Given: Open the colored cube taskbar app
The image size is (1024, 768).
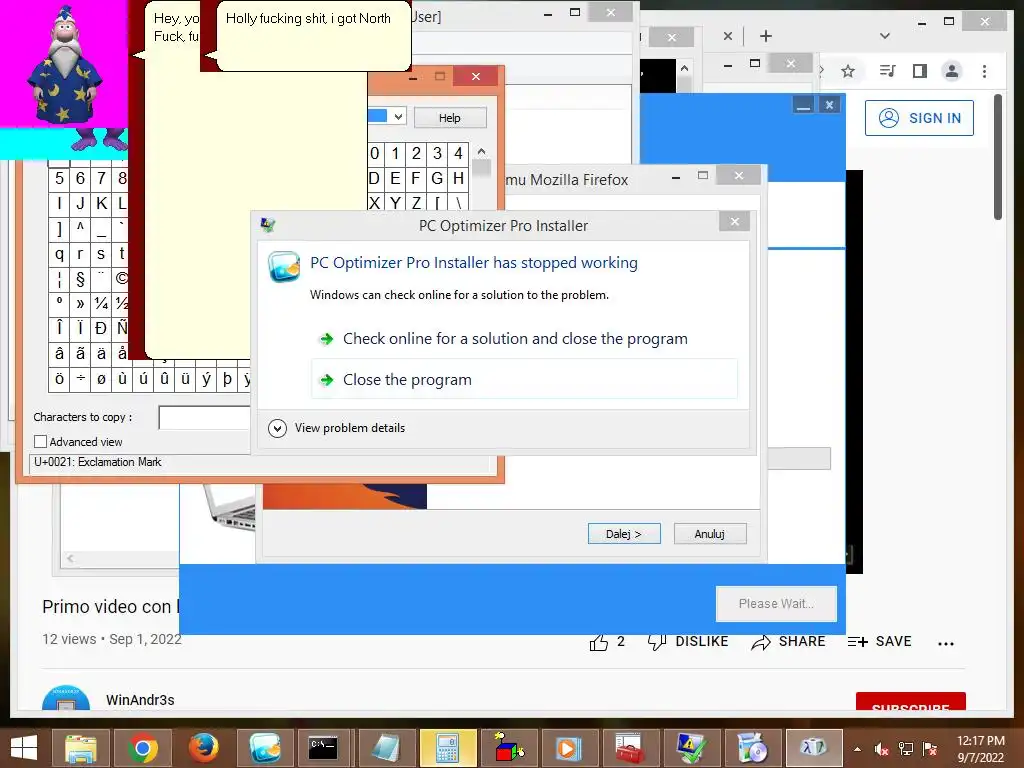Looking at the screenshot, I should 509,748.
